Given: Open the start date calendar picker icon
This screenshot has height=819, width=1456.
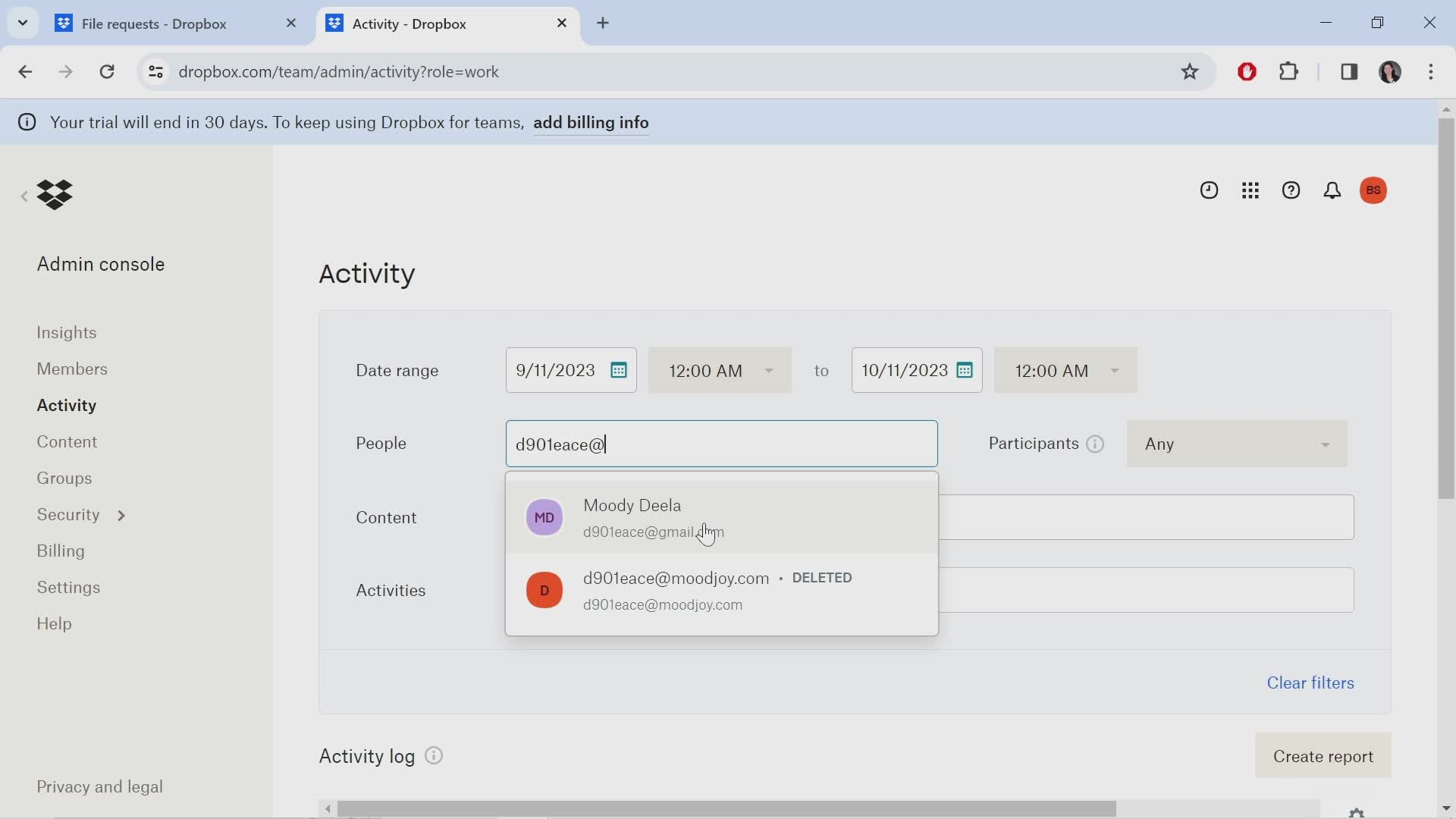Looking at the screenshot, I should point(619,370).
